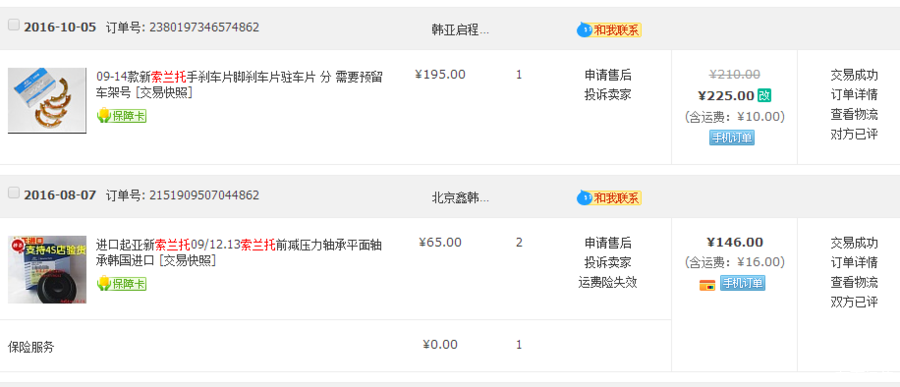900x387 pixels.
Task: Click the green 改 price-modified icon
Action: [764, 95]
